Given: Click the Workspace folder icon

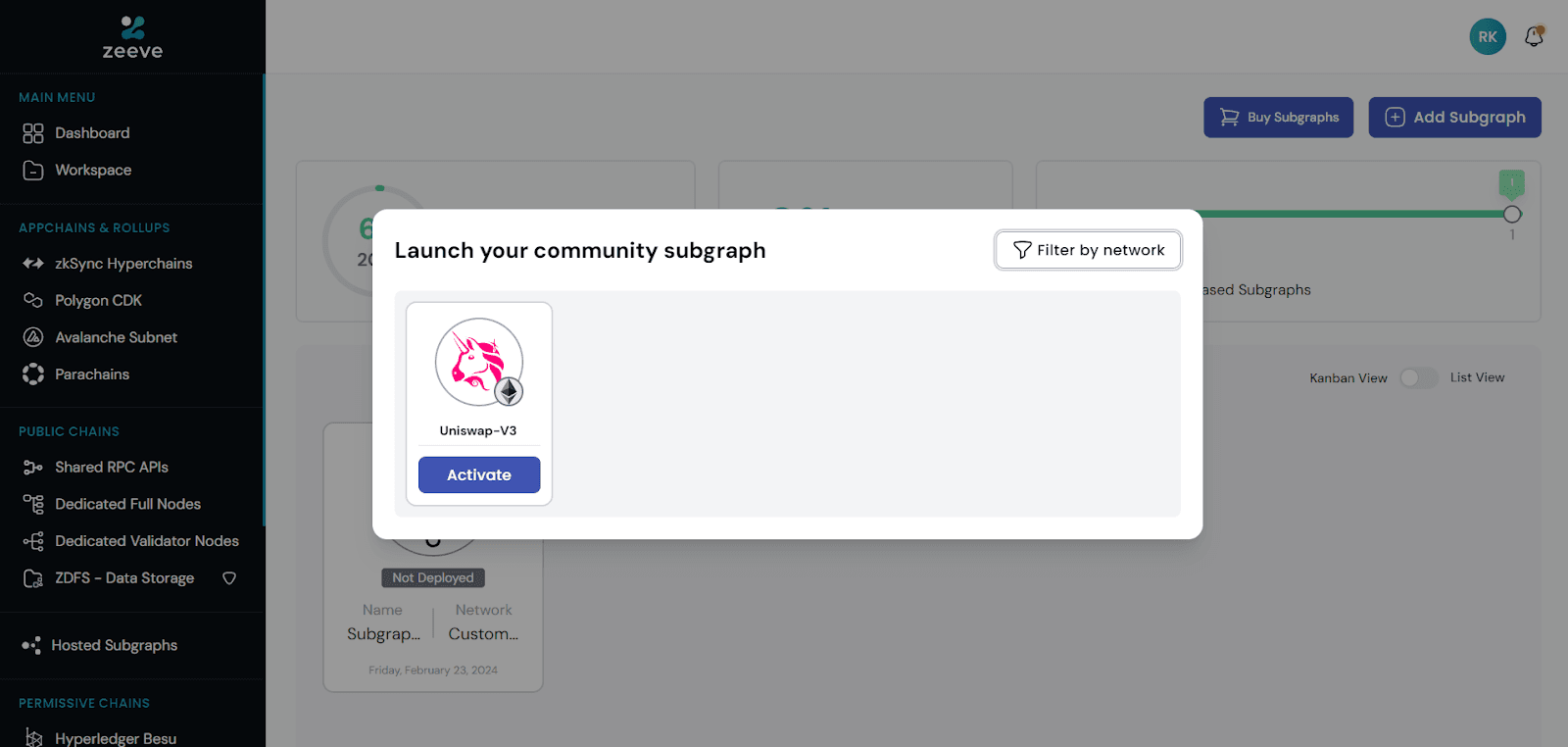Looking at the screenshot, I should [33, 171].
